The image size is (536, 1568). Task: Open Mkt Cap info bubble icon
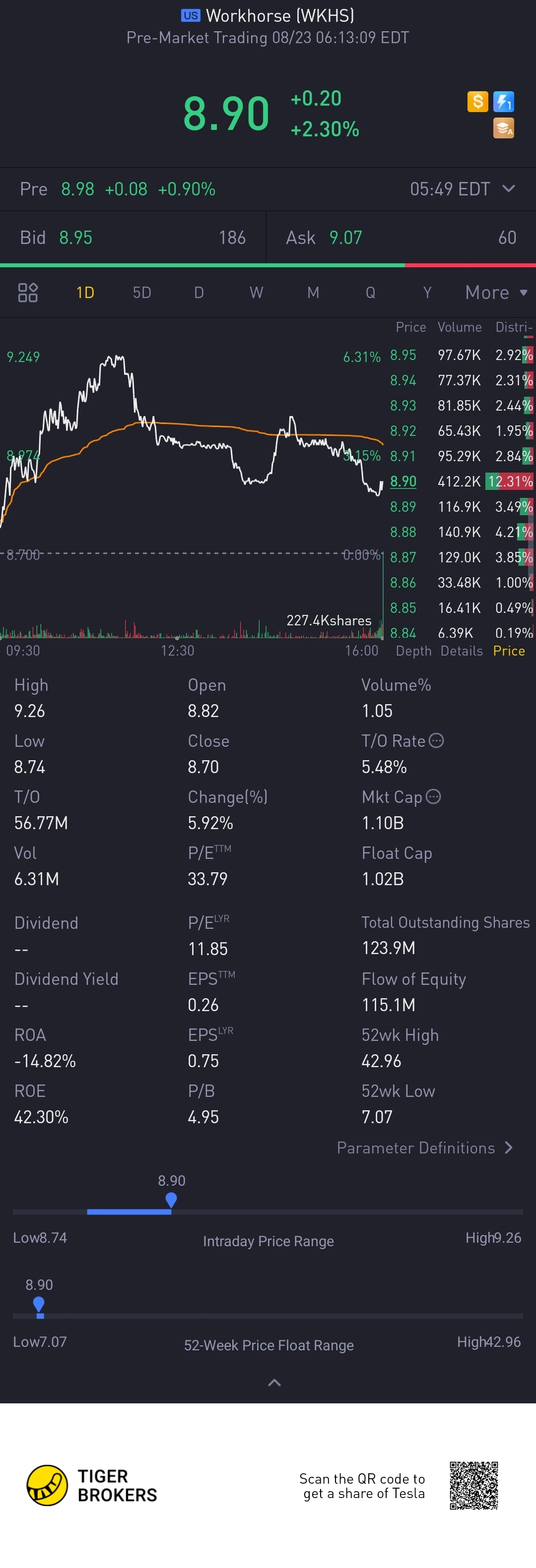(x=433, y=796)
